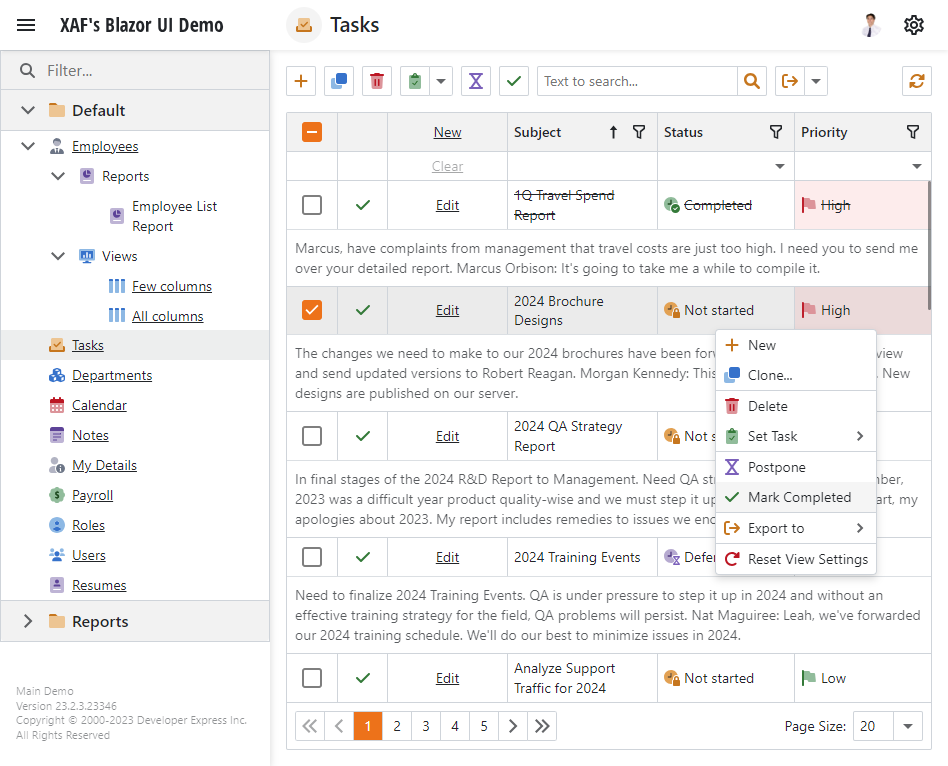948x766 pixels.
Task: Click the next page arrow in pager
Action: tap(513, 726)
